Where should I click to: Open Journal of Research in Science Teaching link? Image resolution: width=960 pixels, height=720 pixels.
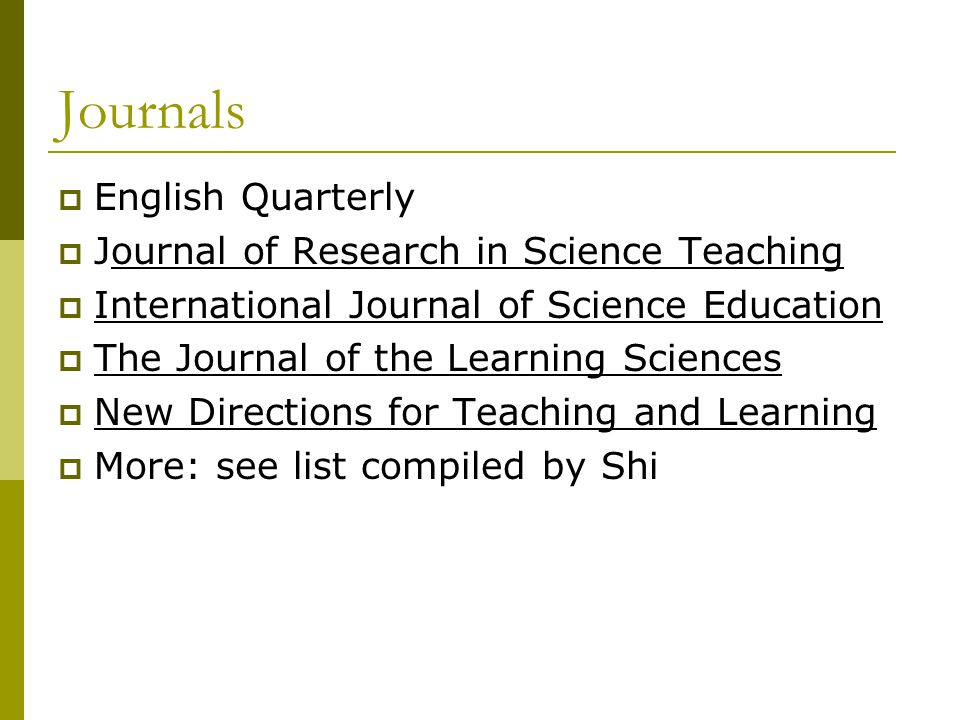[468, 252]
